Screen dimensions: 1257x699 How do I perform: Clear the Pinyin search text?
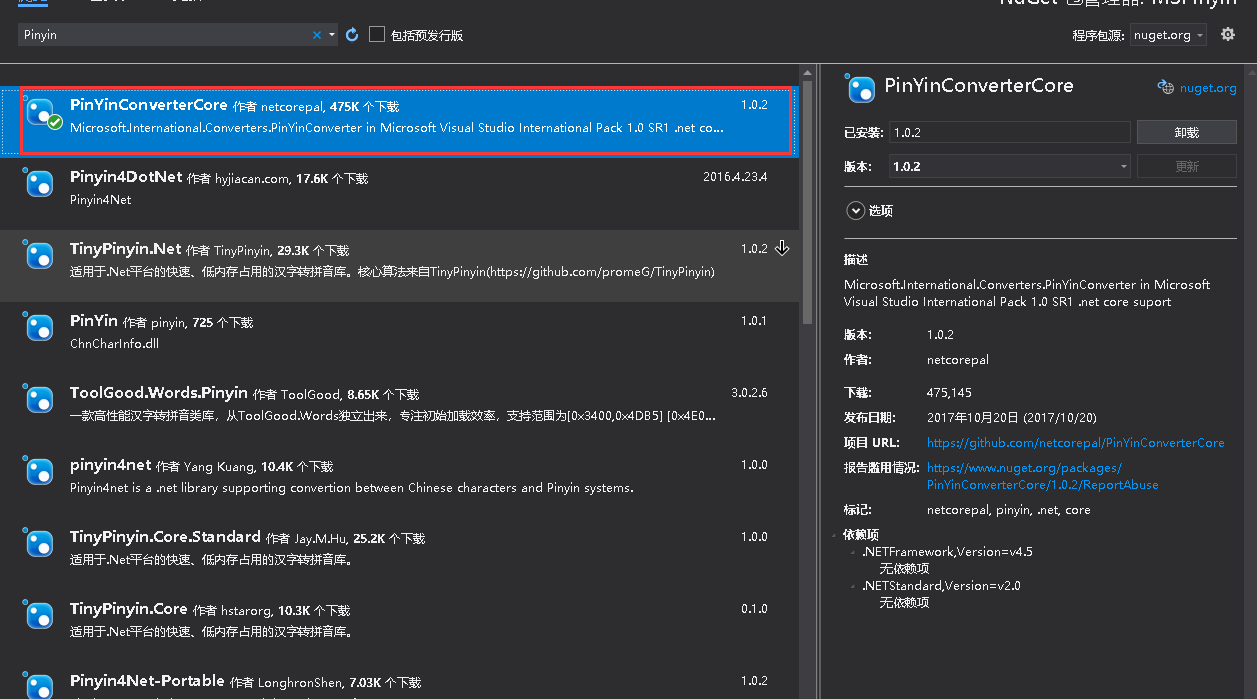(317, 35)
